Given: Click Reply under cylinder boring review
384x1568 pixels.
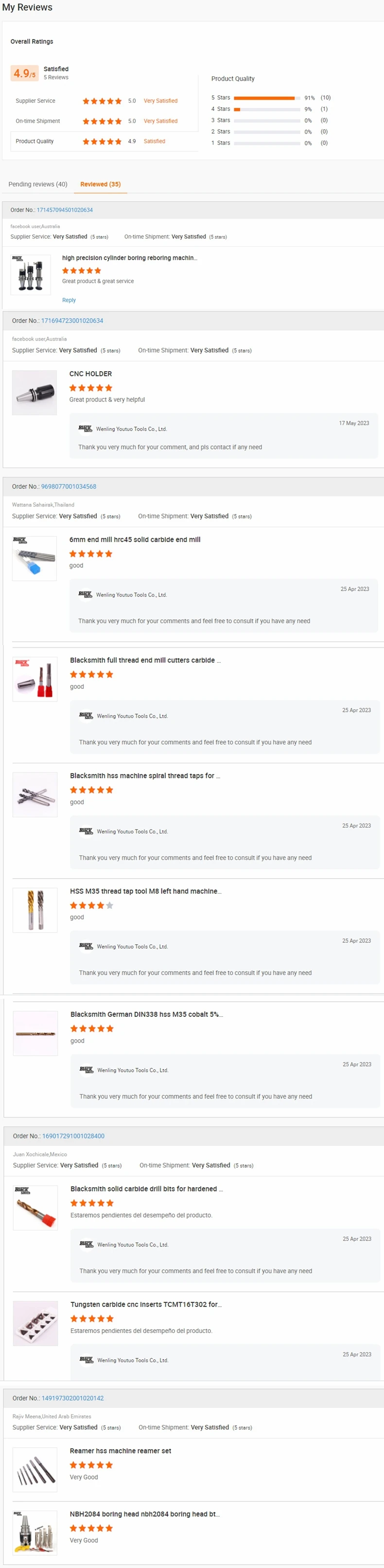Looking at the screenshot, I should (x=69, y=300).
